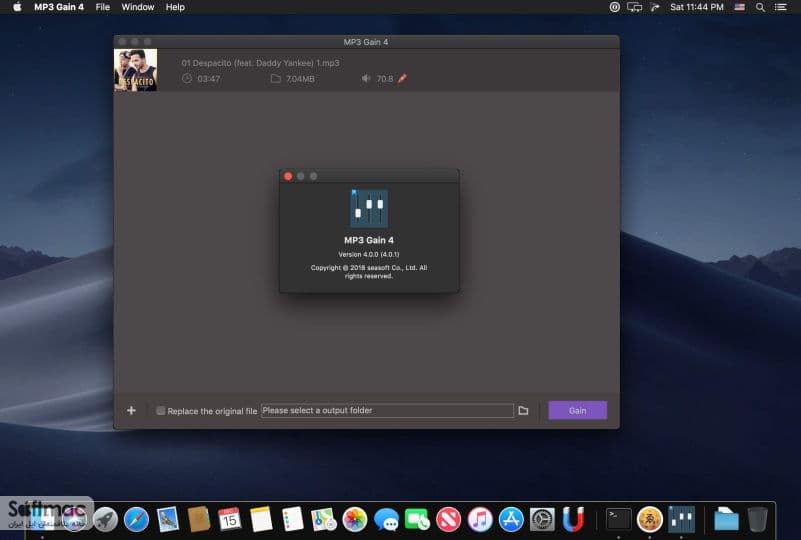Enable Replace the original file checkbox

click(160, 410)
